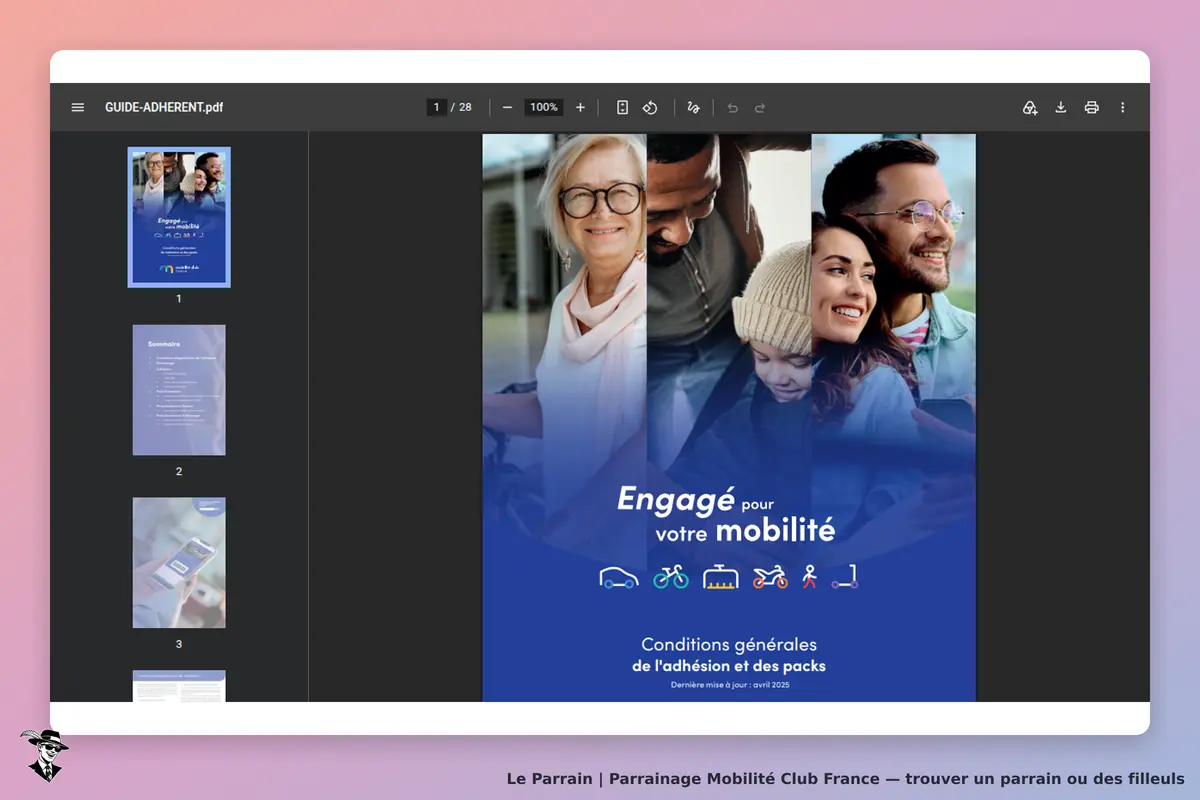
Task: Click the page number input field
Action: tap(437, 107)
